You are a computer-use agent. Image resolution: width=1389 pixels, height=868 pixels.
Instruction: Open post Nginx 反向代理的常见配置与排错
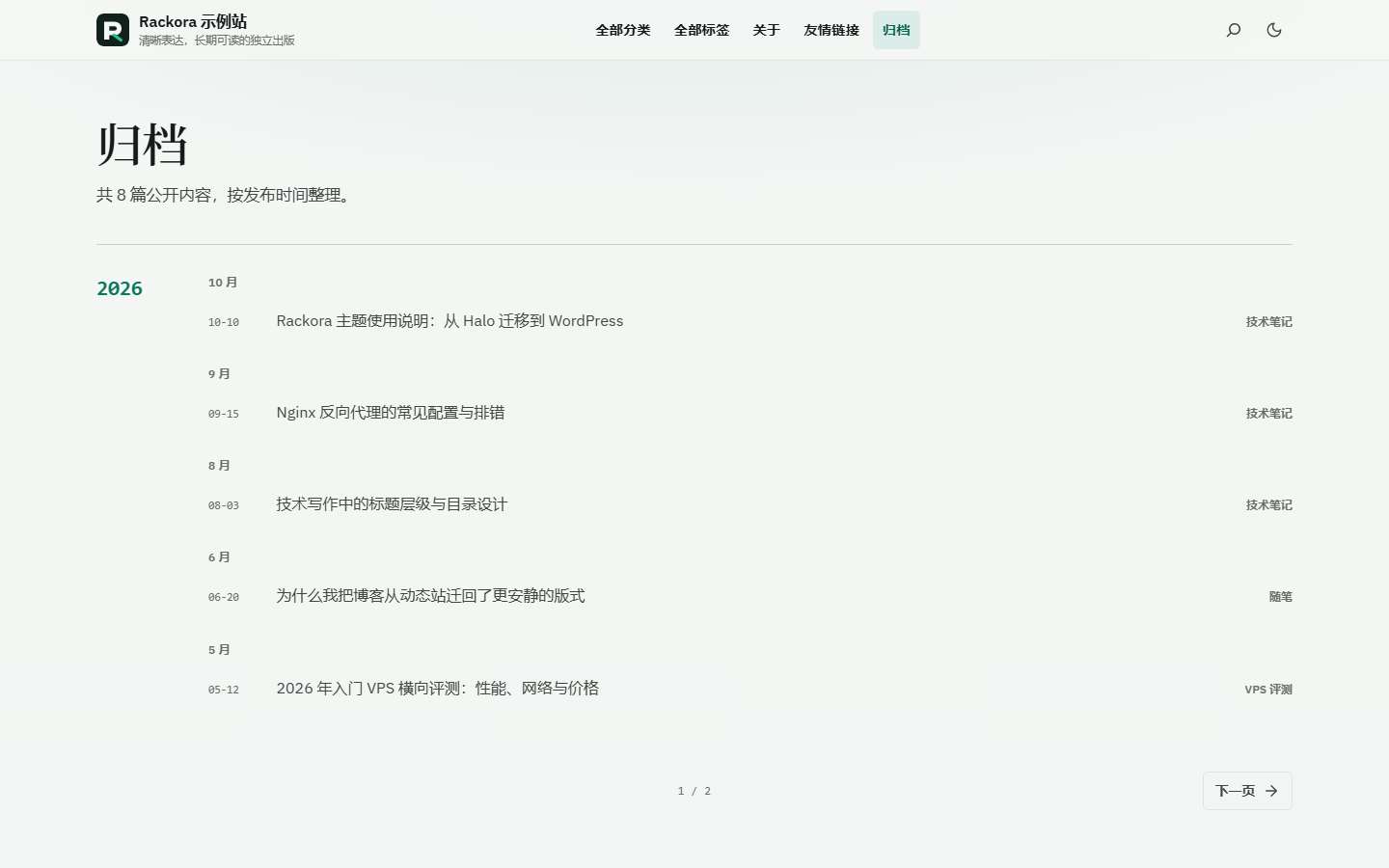coord(391,413)
